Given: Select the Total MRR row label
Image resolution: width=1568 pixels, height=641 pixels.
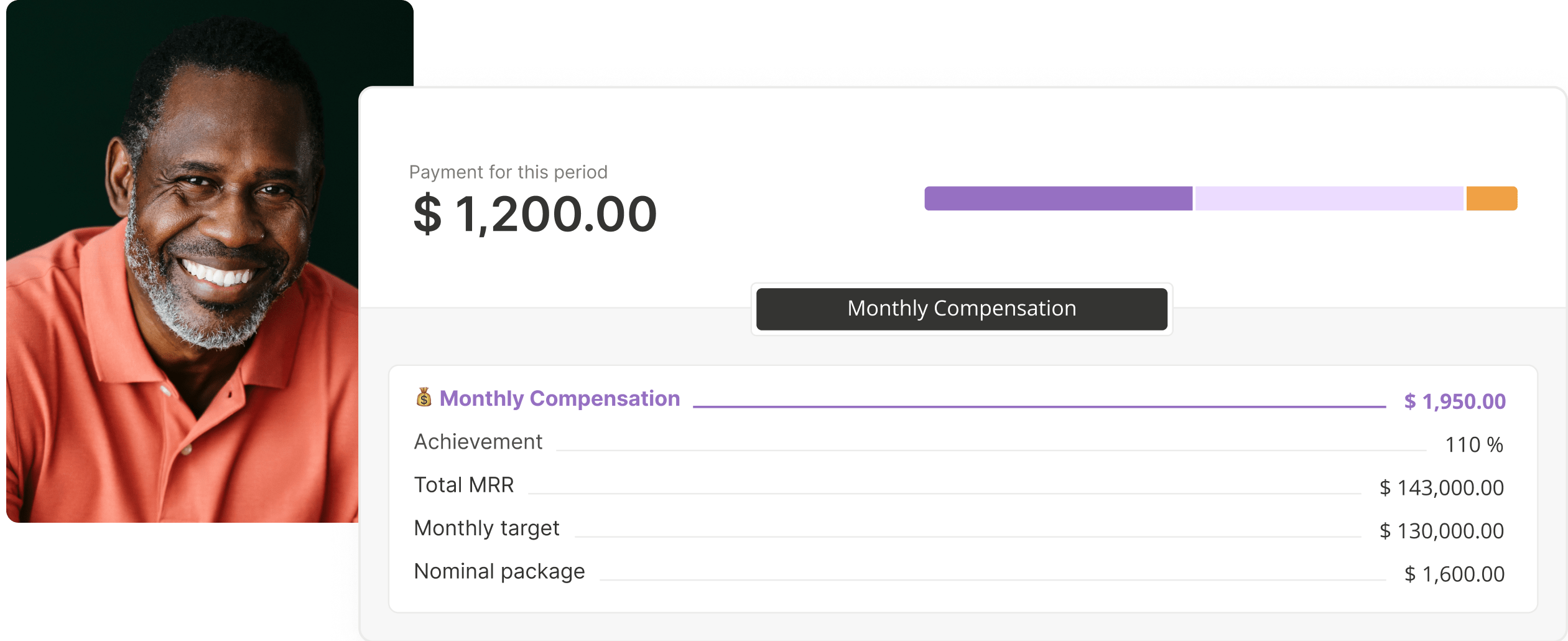Looking at the screenshot, I should pos(464,485).
